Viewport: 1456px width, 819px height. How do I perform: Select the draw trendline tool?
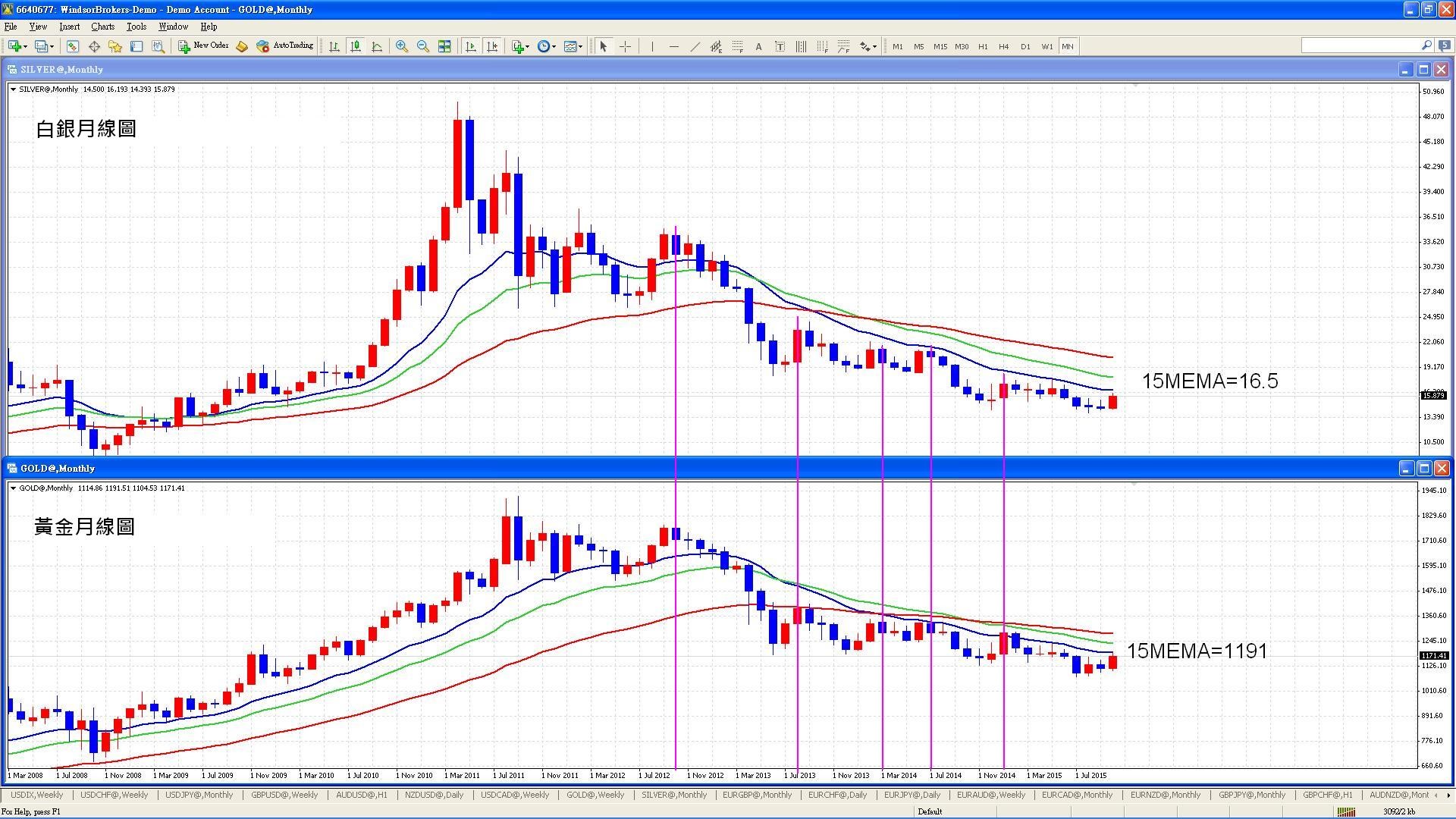coord(695,47)
